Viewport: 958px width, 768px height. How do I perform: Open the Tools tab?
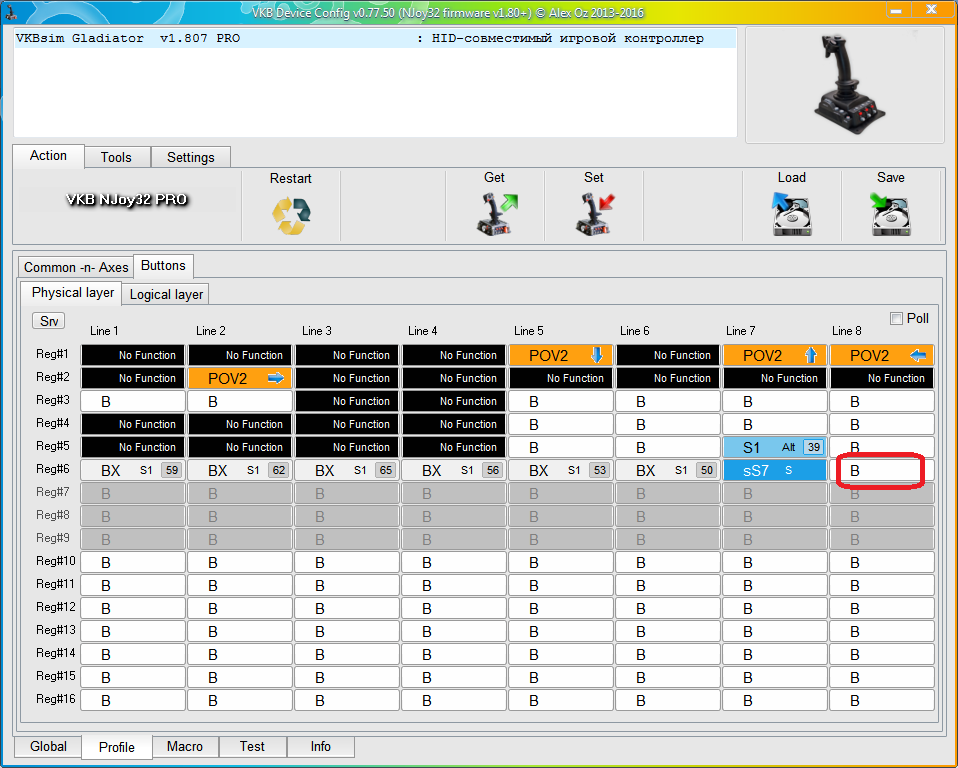coord(116,157)
